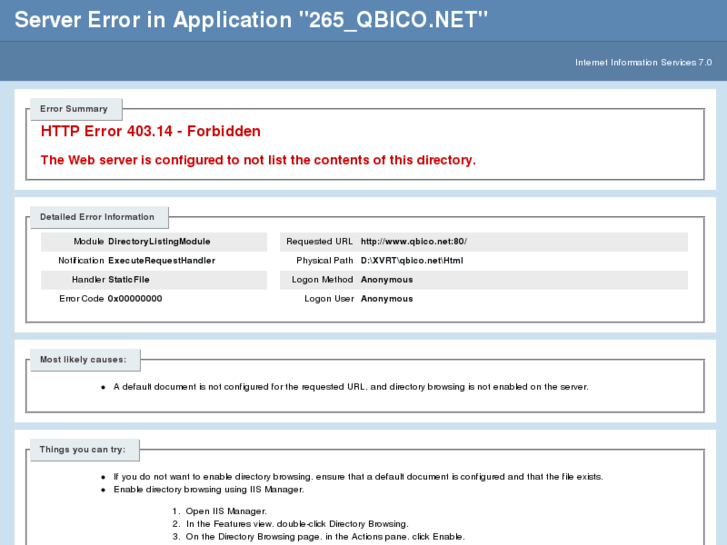
Task: Click the 'Logon Method' field label
Action: 322,280
